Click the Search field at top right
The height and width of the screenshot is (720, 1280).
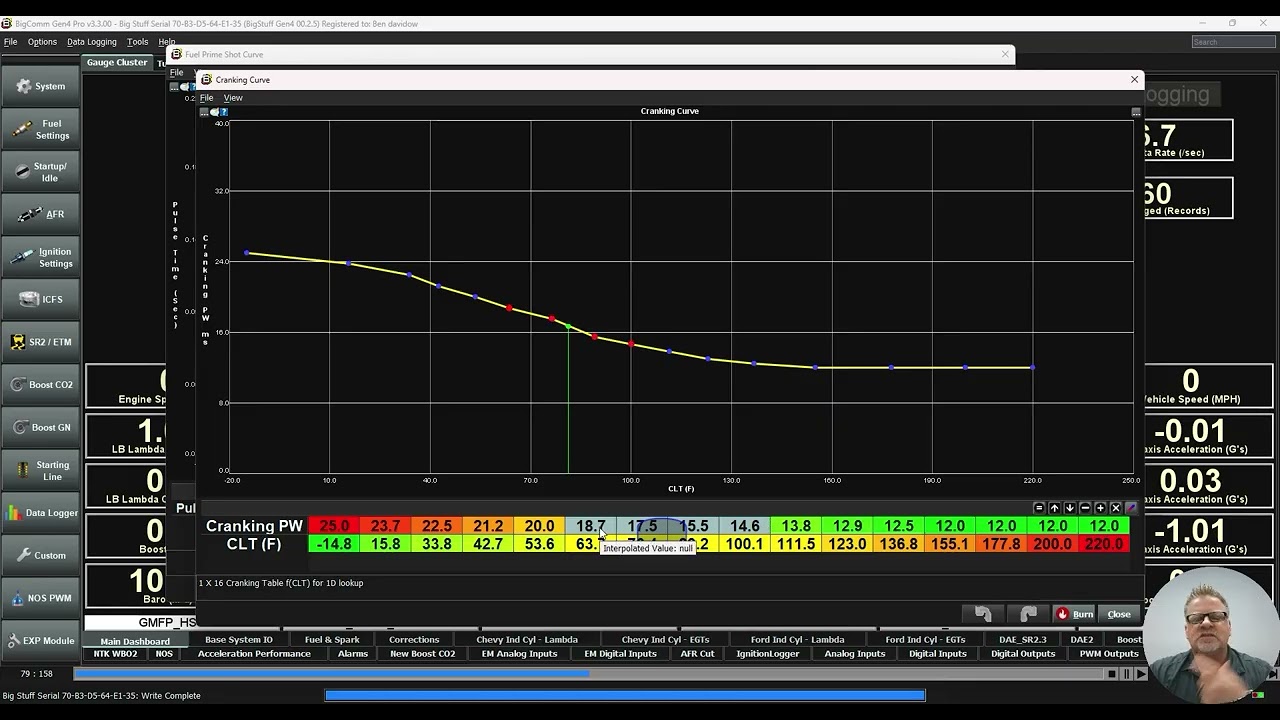point(1234,42)
